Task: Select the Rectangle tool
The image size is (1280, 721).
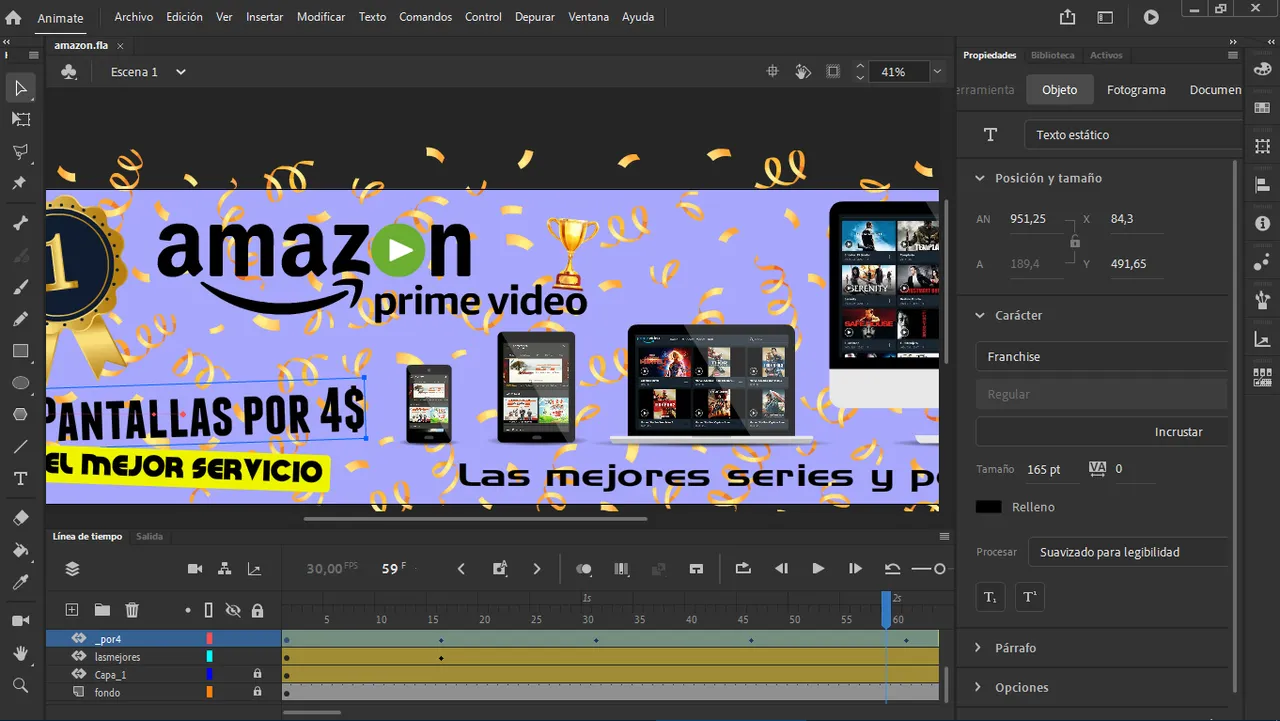Action: pyautogui.click(x=20, y=351)
